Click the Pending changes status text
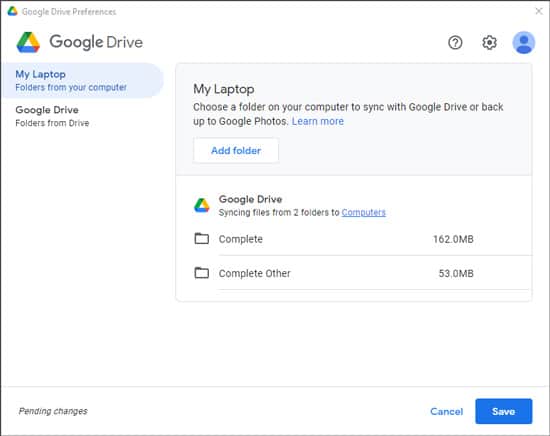 pyautogui.click(x=53, y=411)
